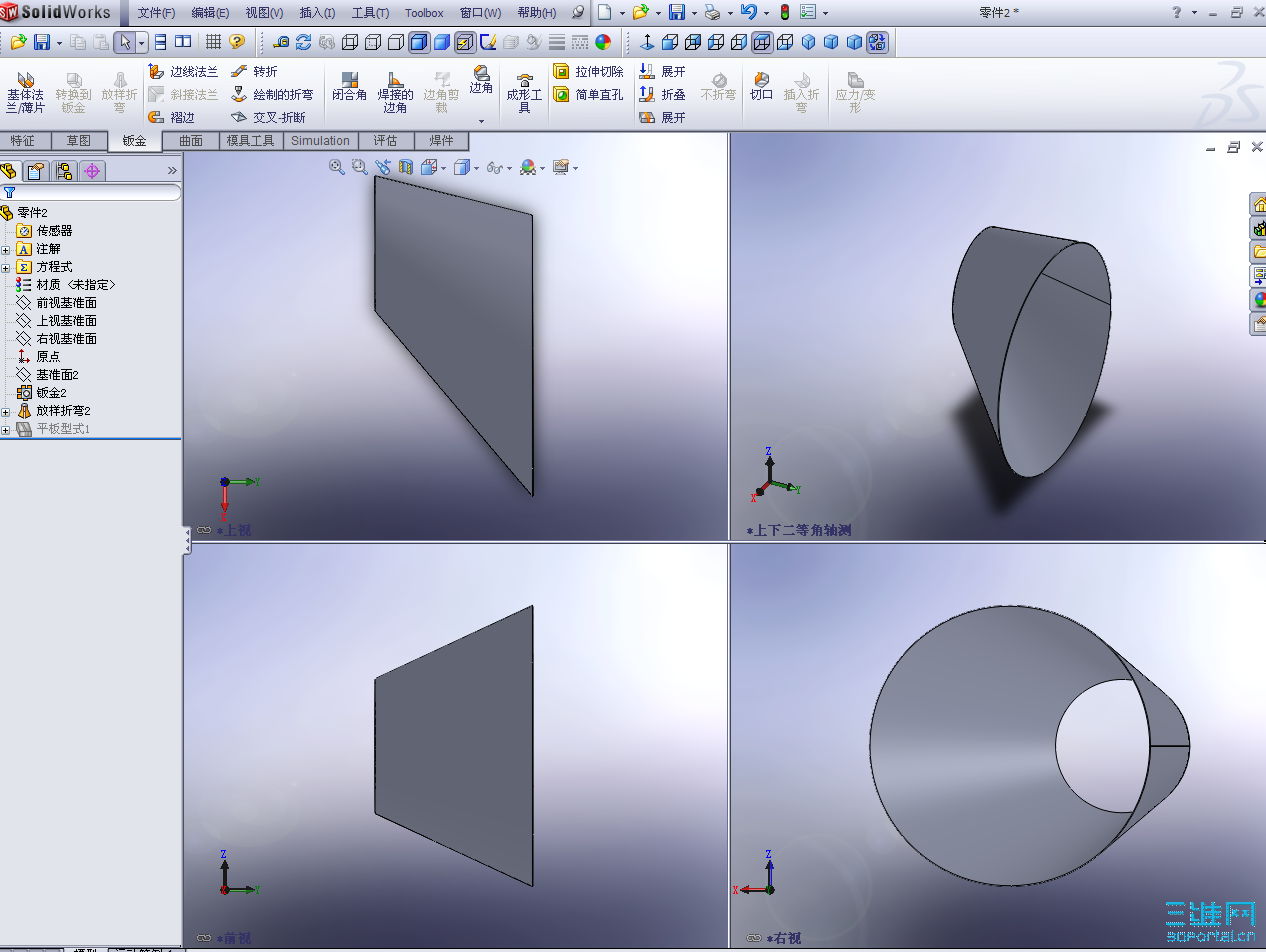Click the 切口 rip tool
The image size is (1266, 952).
[x=762, y=87]
